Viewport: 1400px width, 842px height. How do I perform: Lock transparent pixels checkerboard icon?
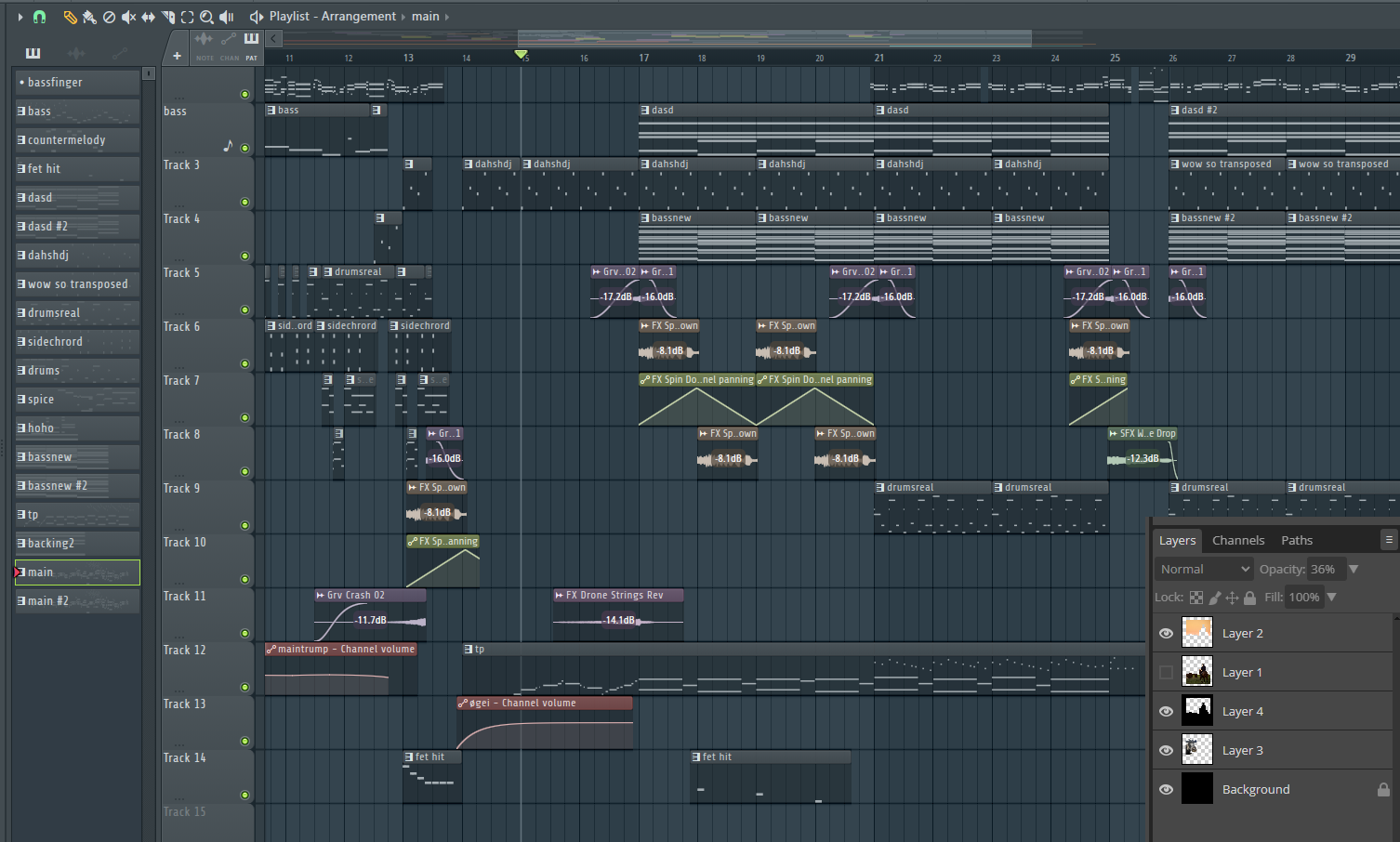tap(1196, 598)
